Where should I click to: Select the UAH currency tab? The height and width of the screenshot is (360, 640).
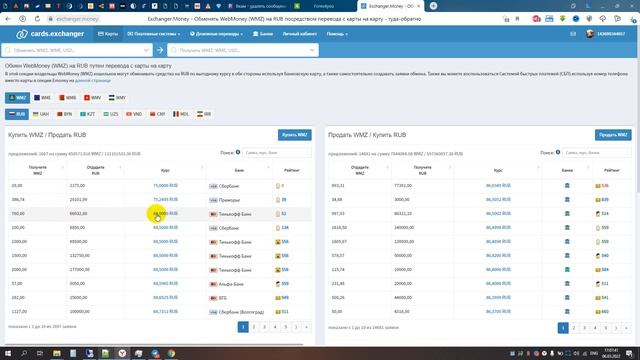40,114
